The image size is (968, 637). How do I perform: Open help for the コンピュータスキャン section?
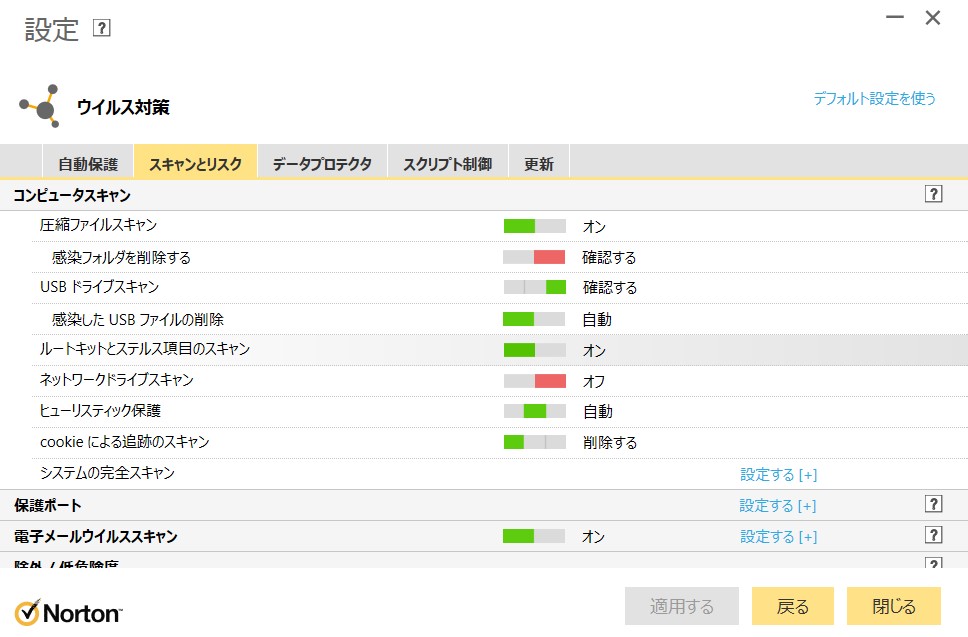[934, 194]
